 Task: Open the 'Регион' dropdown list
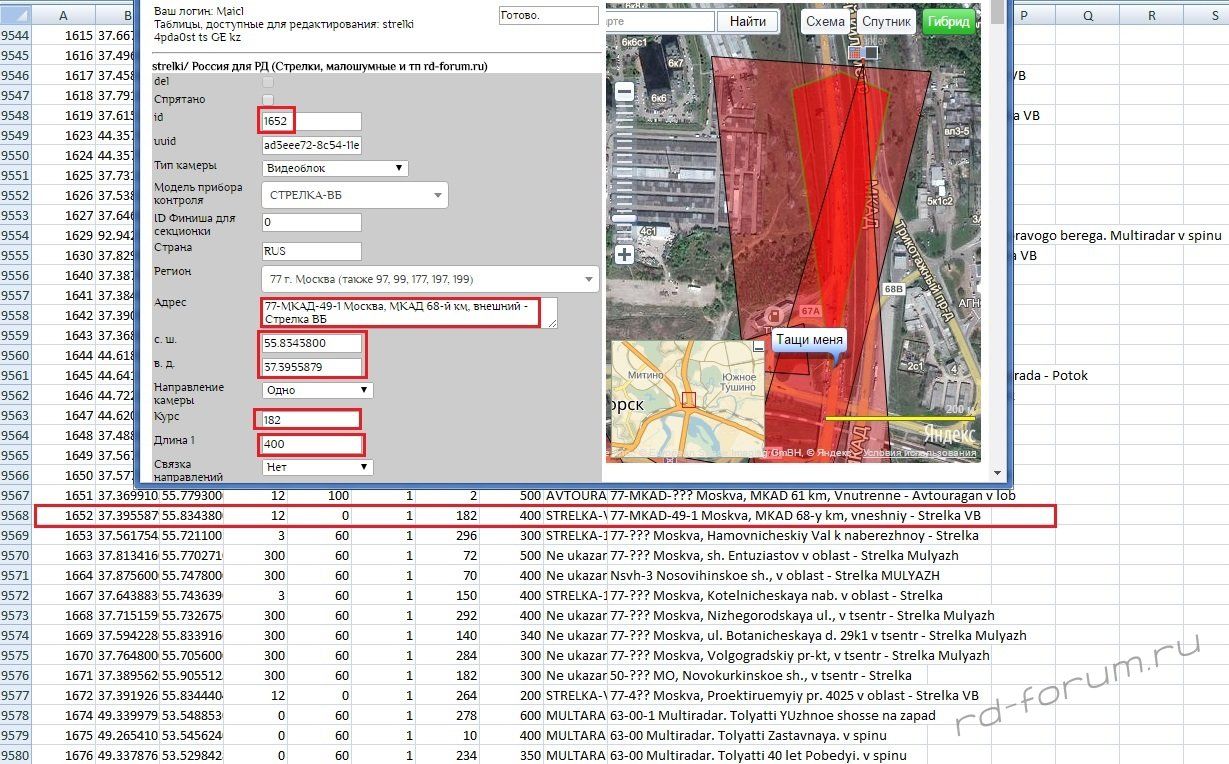click(430, 278)
